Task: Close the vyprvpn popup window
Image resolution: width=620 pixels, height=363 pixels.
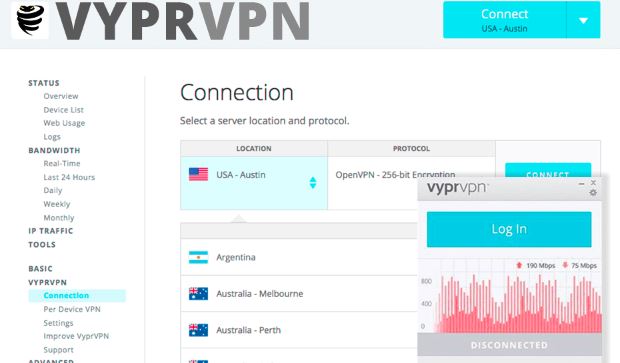Action: coord(593,183)
